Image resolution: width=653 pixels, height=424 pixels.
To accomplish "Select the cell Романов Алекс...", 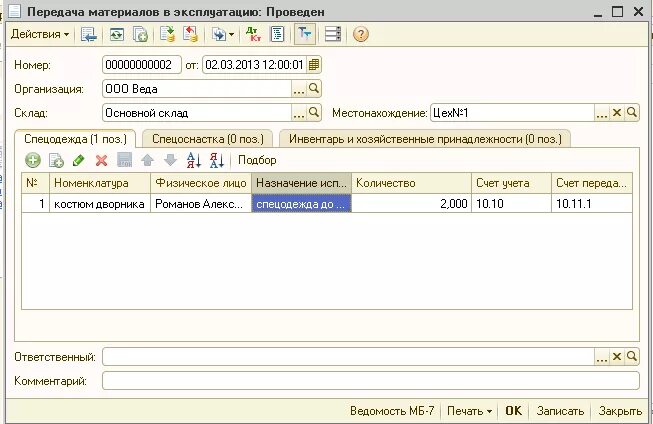I will tap(201, 204).
